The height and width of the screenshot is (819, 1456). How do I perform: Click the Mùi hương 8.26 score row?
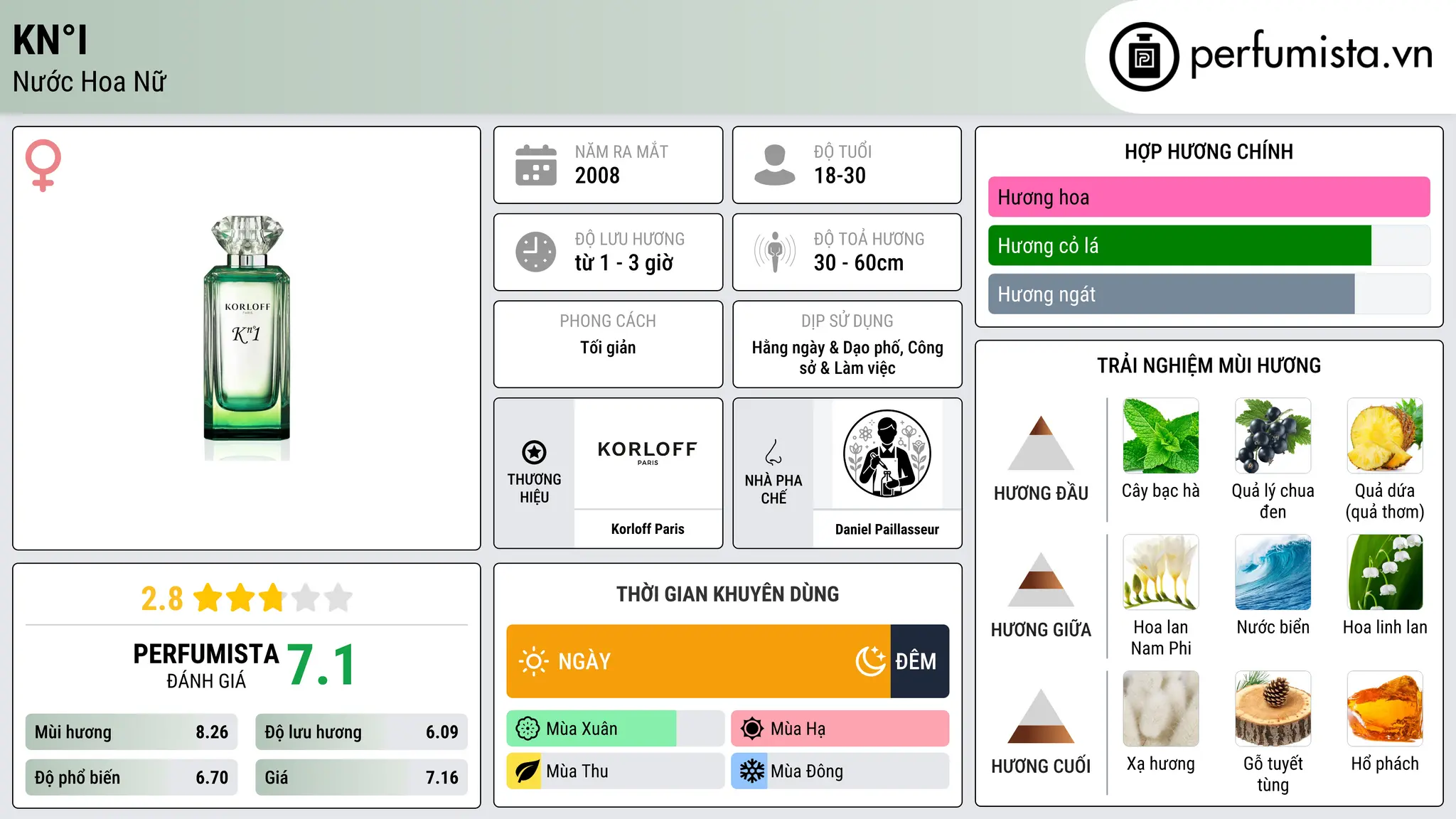point(132,732)
